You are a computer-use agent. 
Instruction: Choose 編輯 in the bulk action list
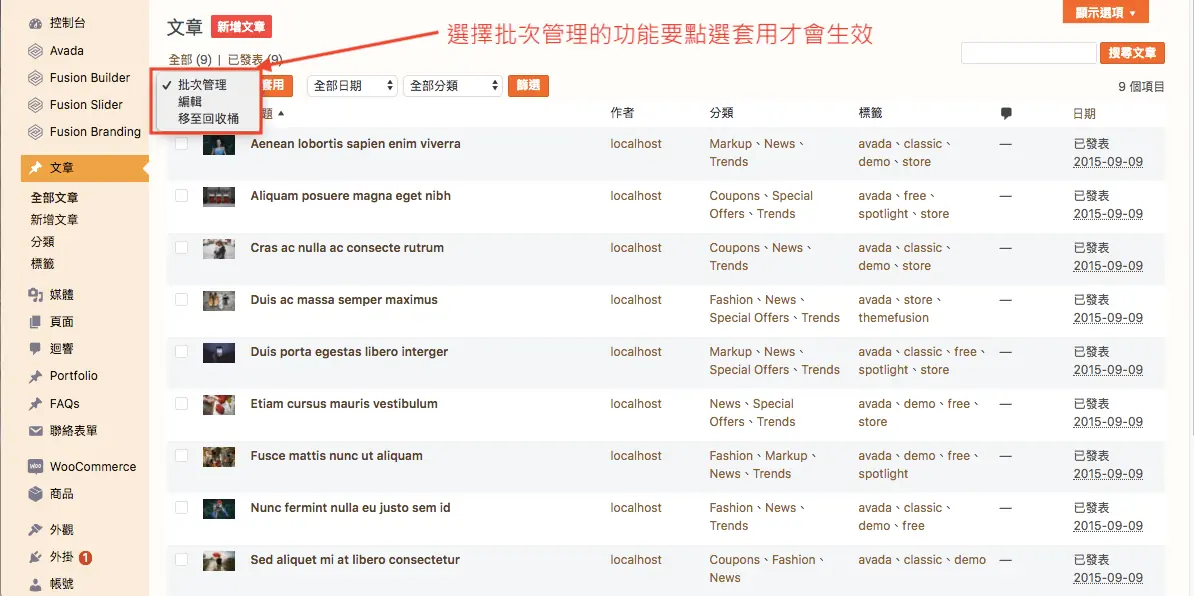pyautogui.click(x=190, y=101)
